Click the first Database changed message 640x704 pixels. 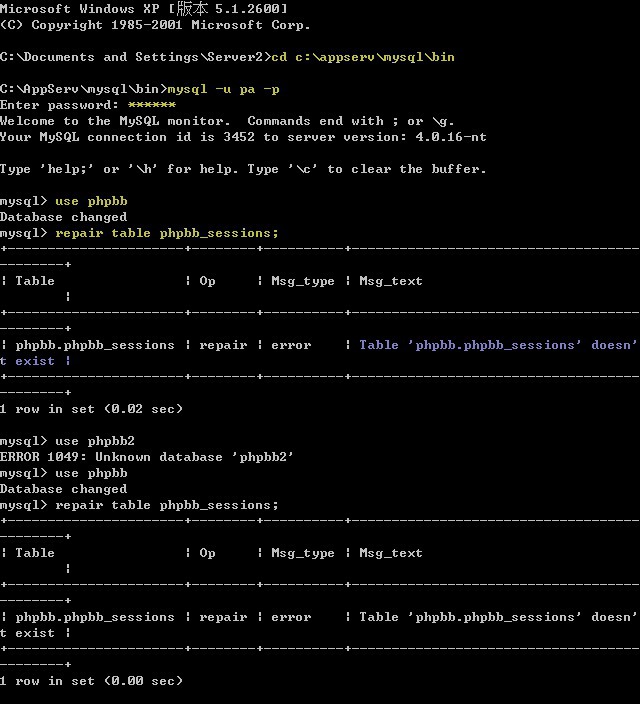point(63,217)
